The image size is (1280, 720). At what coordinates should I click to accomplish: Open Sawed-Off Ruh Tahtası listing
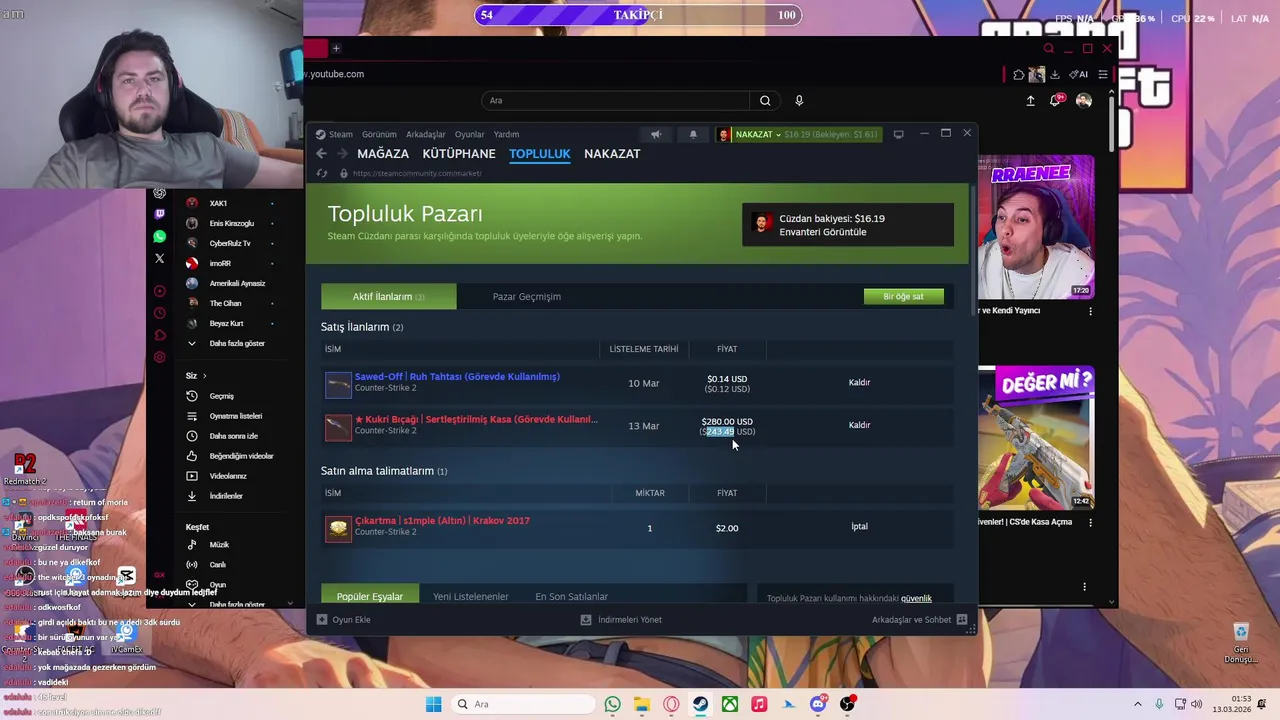point(457,377)
